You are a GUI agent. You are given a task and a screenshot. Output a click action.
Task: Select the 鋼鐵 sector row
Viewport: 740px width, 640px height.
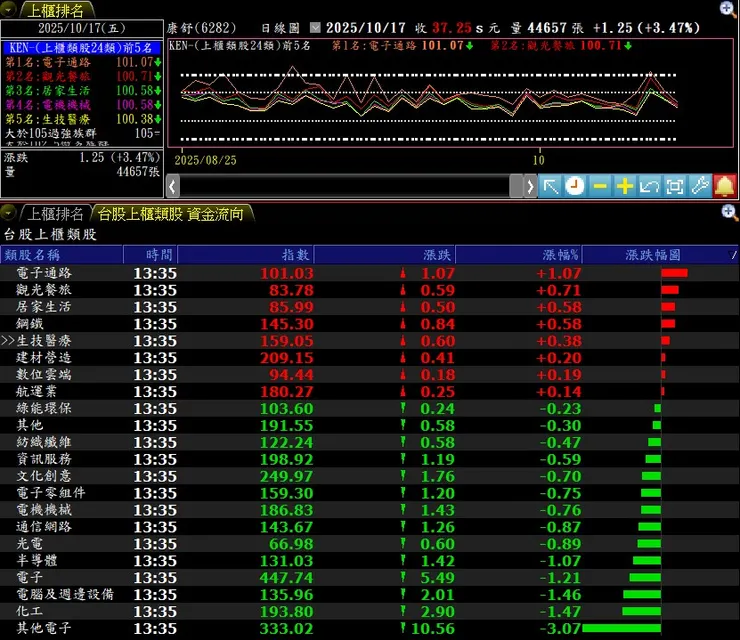(x=370, y=324)
